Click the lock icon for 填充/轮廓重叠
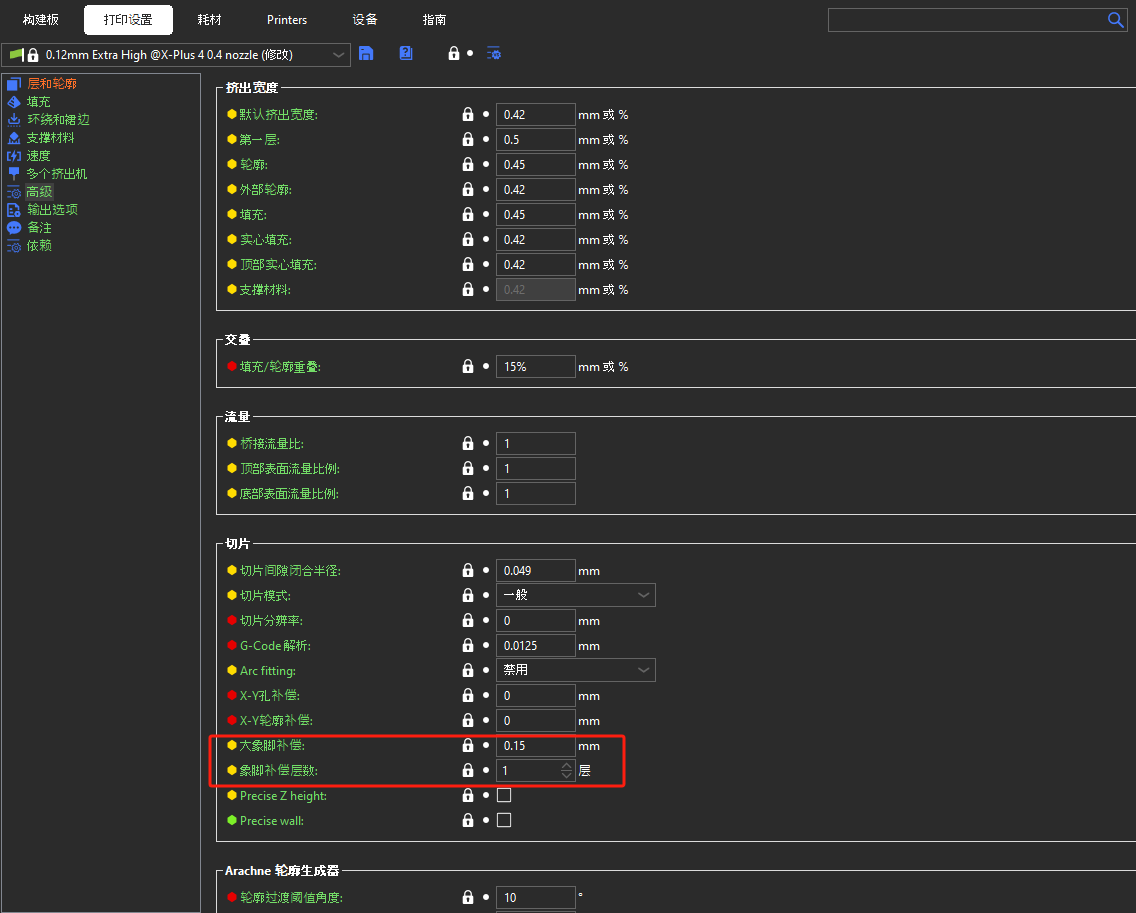1136x913 pixels. (468, 367)
